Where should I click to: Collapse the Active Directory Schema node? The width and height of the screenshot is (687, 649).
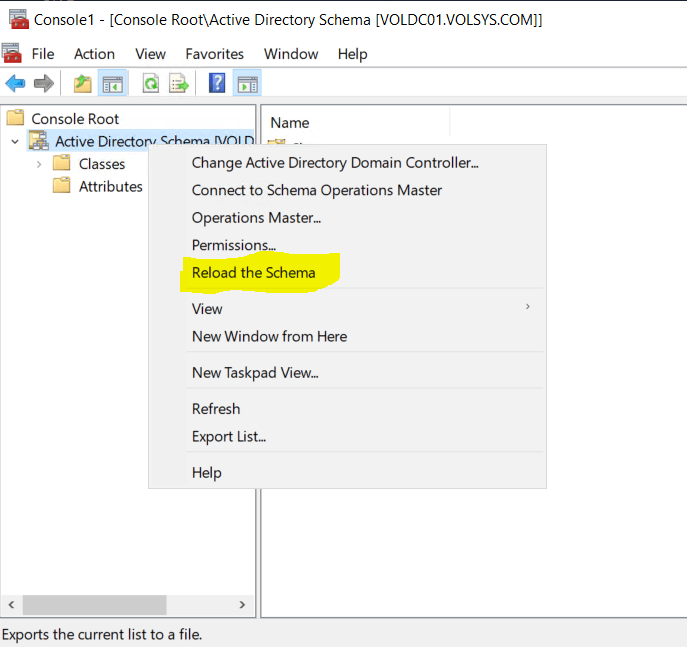coord(15,142)
